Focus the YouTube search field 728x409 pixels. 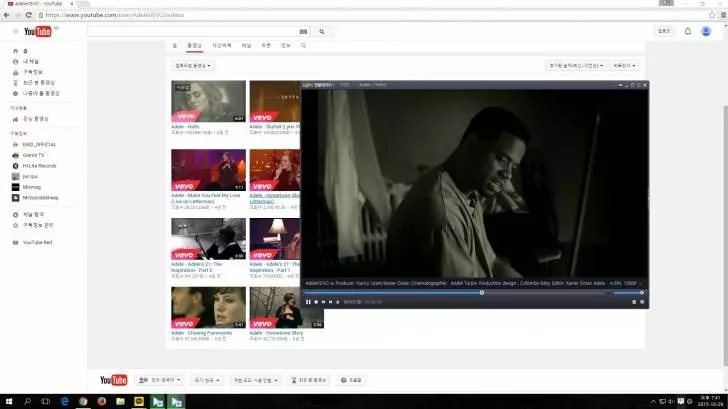click(x=193, y=32)
